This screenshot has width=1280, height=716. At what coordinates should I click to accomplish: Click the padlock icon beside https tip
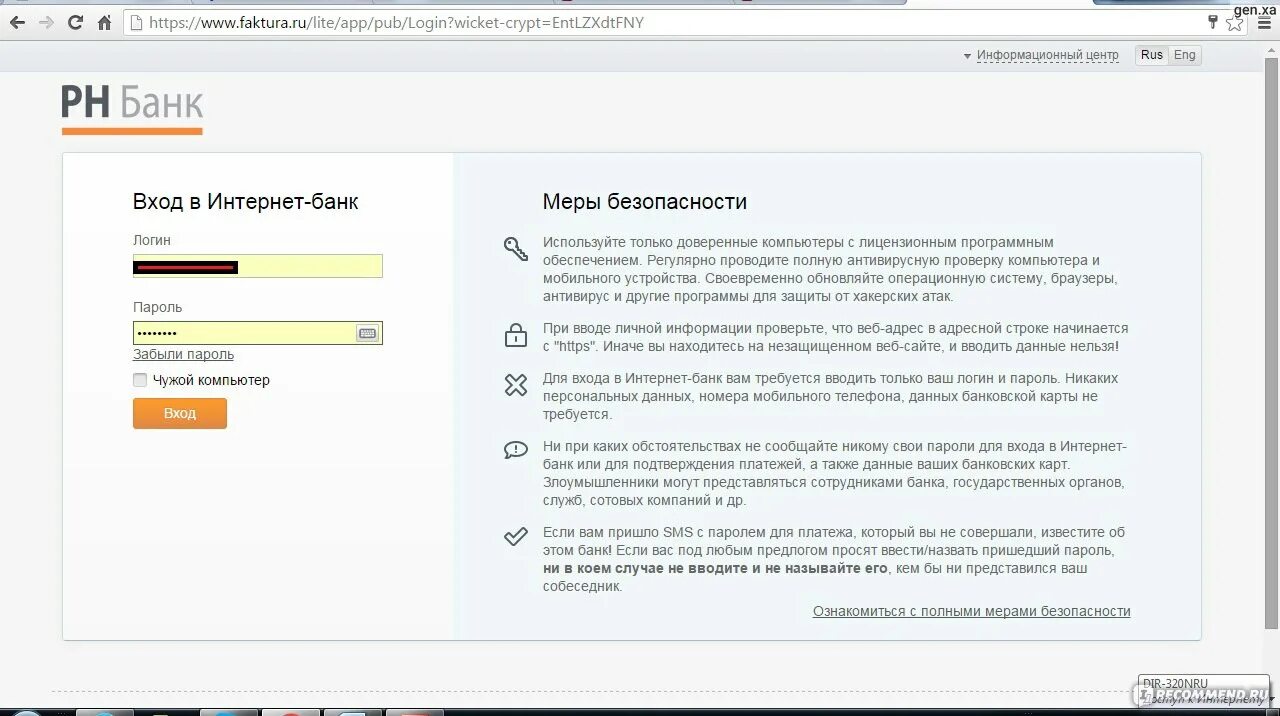[516, 335]
